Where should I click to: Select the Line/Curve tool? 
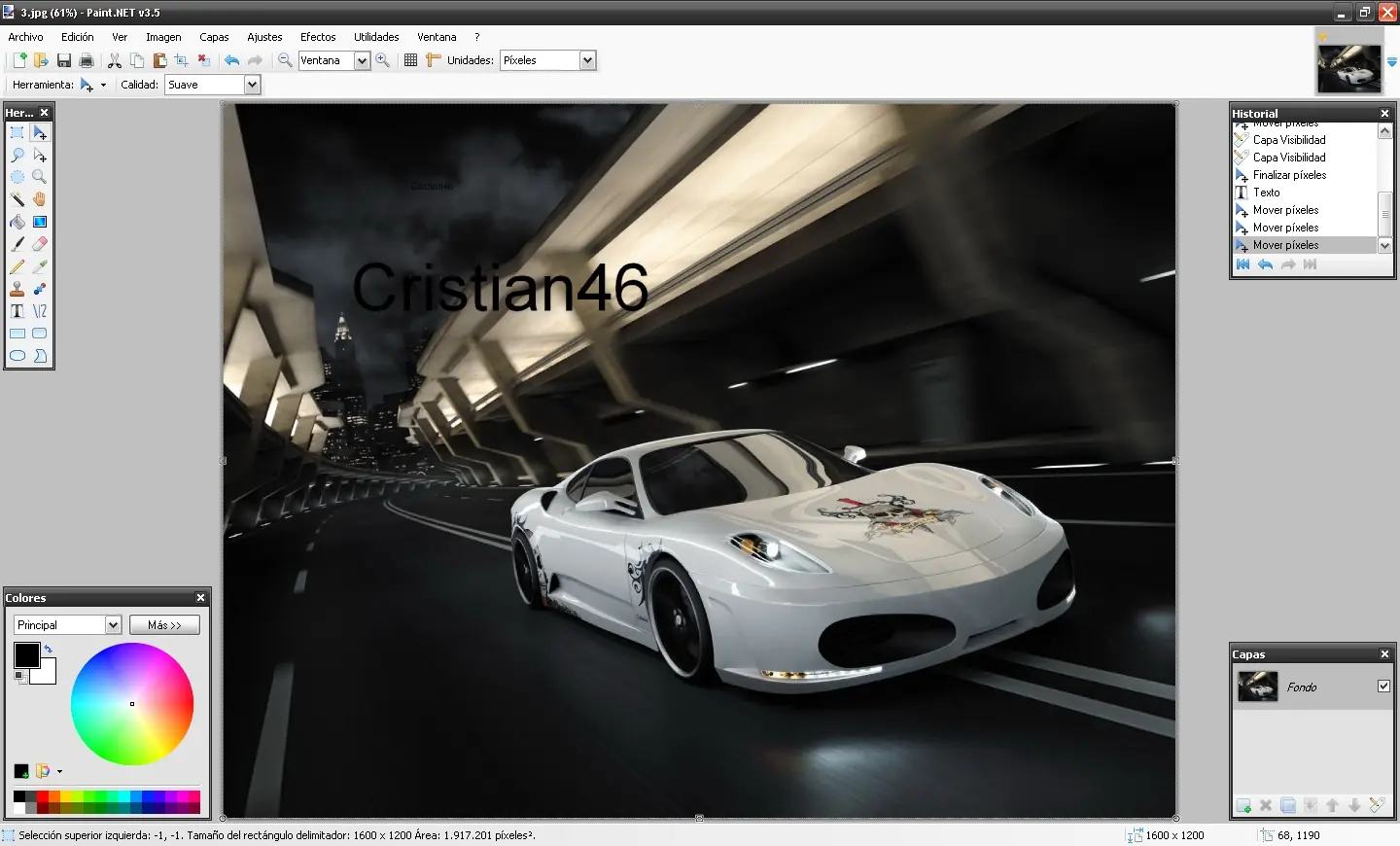(x=40, y=311)
